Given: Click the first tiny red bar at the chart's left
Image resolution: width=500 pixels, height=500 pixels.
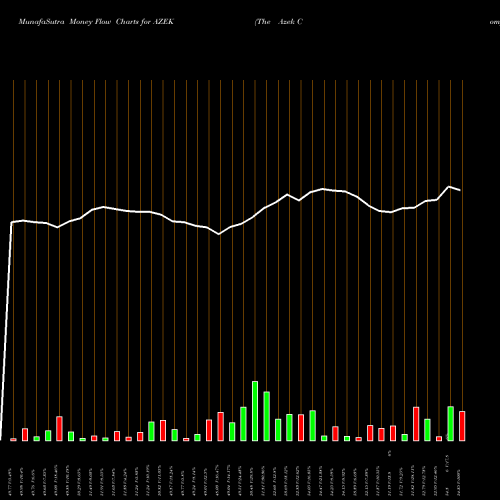Looking at the screenshot, I should 13,440.
